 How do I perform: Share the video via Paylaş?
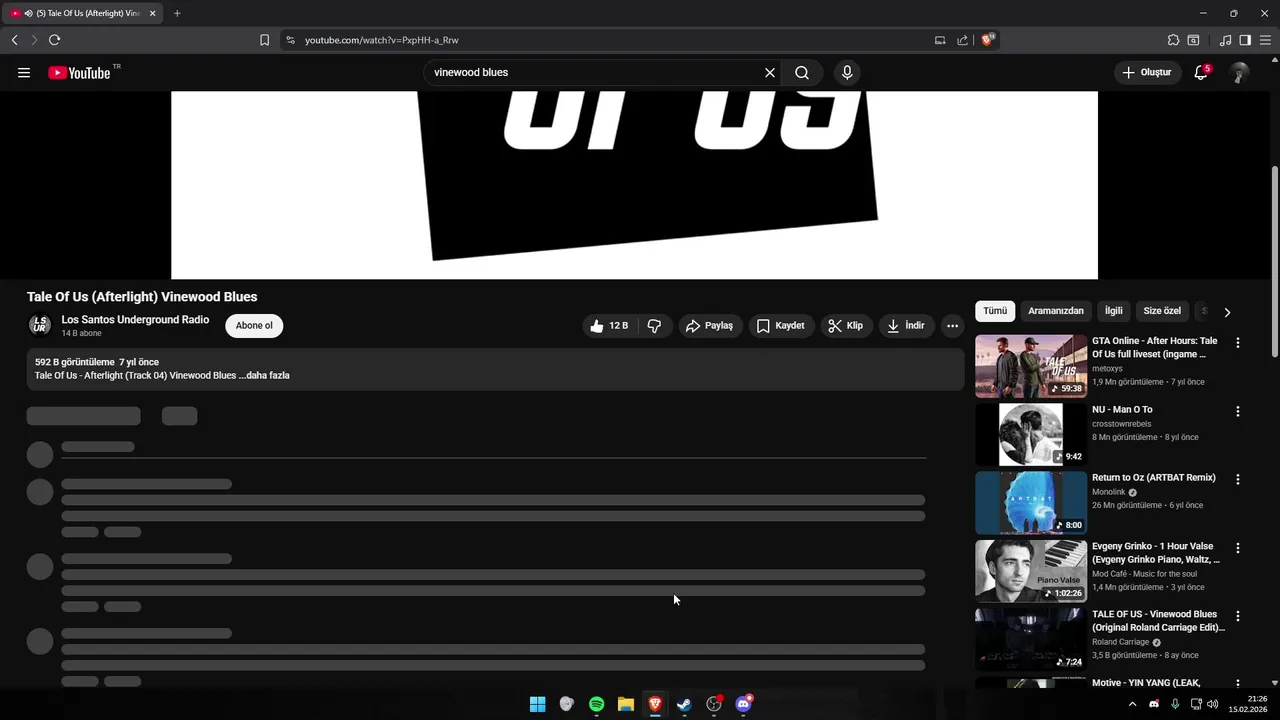(709, 326)
